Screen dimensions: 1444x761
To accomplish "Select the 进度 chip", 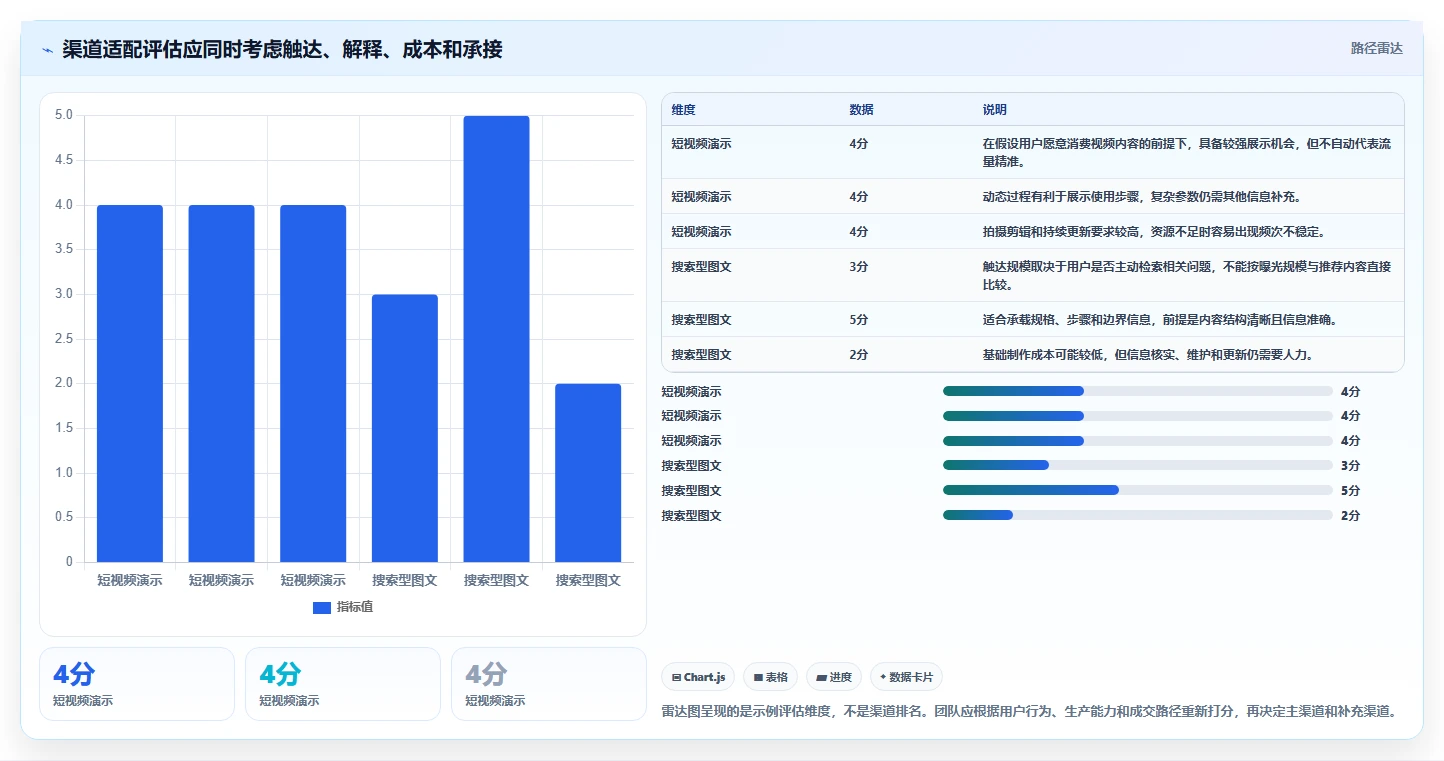I will 834,677.
